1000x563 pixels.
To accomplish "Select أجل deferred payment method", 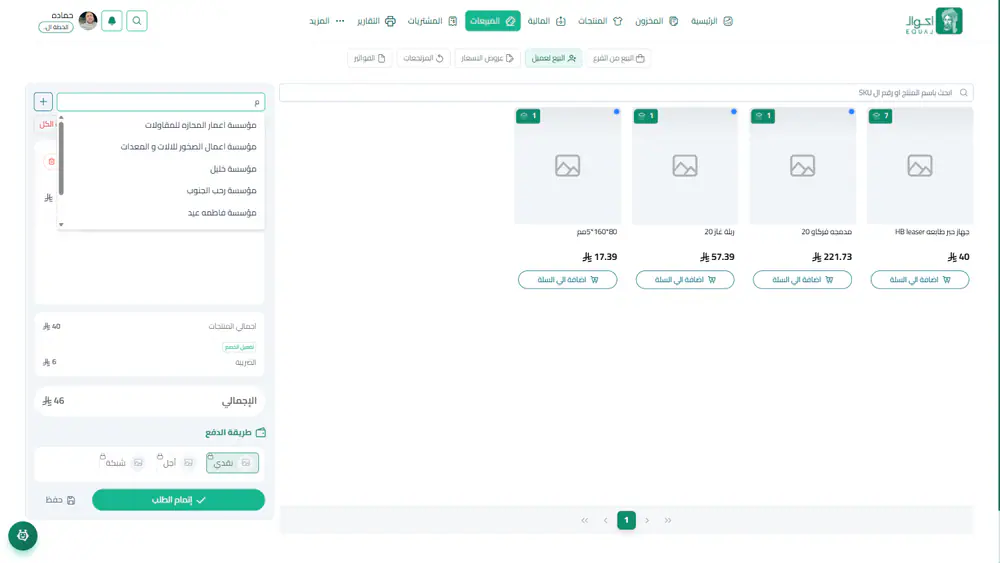I will (178, 463).
